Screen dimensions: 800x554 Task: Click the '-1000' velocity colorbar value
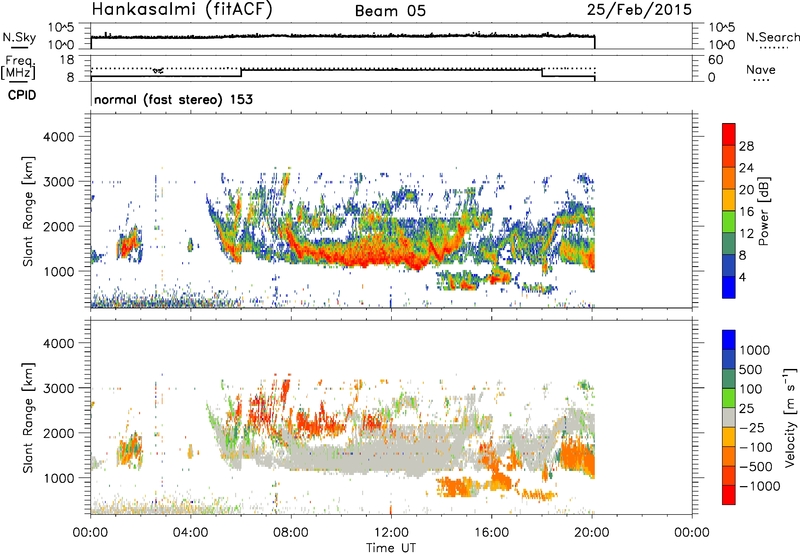(760, 486)
